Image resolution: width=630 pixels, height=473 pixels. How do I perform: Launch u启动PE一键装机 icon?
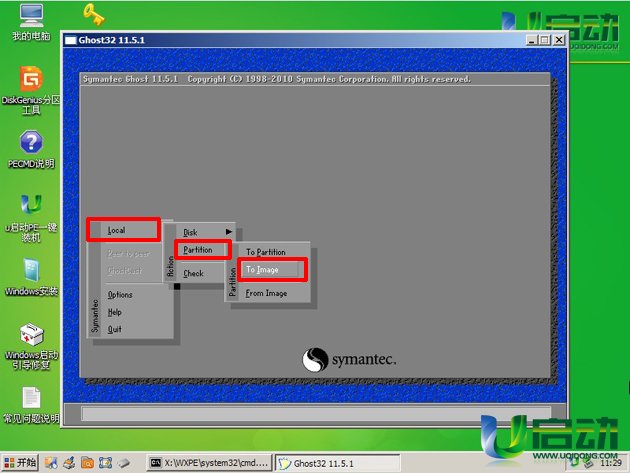click(x=31, y=218)
